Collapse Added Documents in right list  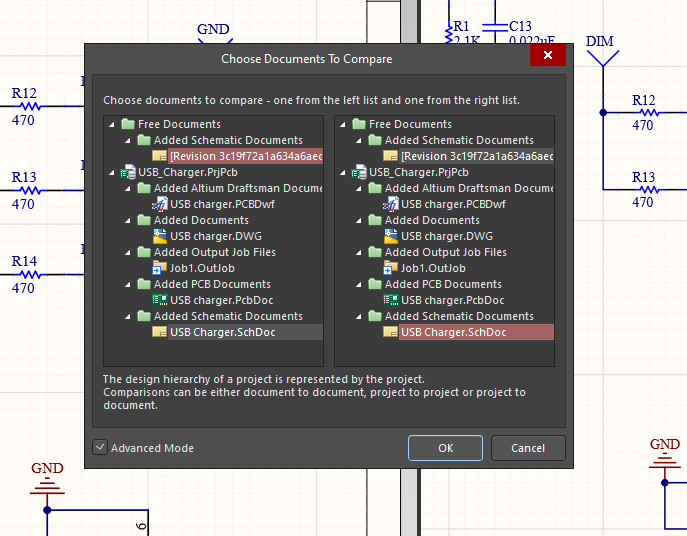tap(358, 221)
